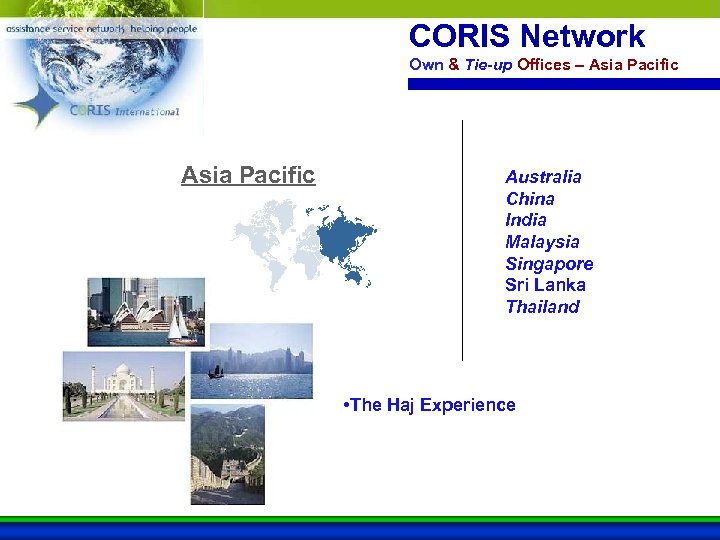Select Thailand in the country list

click(x=542, y=307)
